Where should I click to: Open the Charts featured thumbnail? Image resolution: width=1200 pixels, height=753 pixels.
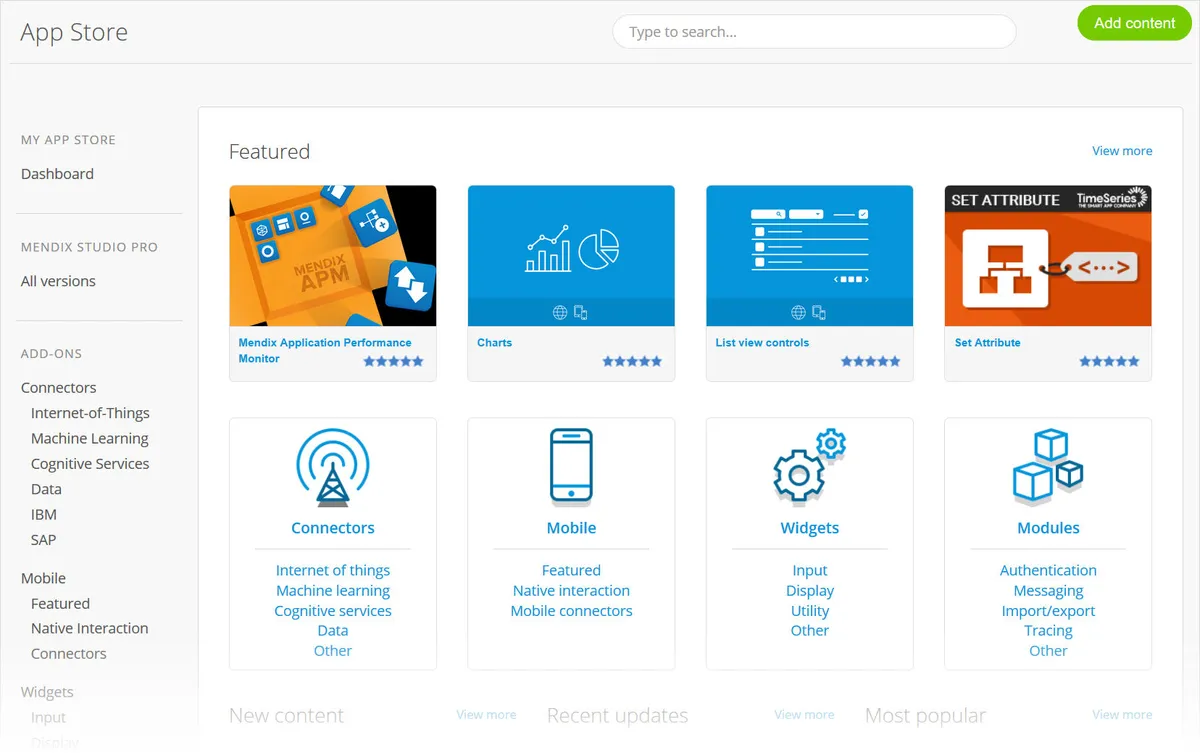pyautogui.click(x=571, y=256)
